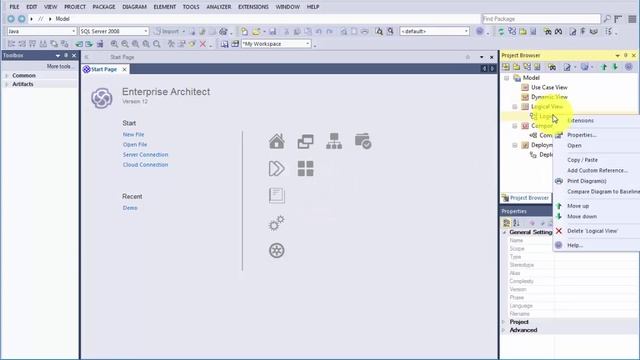Select the Project Browser bottom tab
The height and width of the screenshot is (360, 640).
tap(526, 198)
